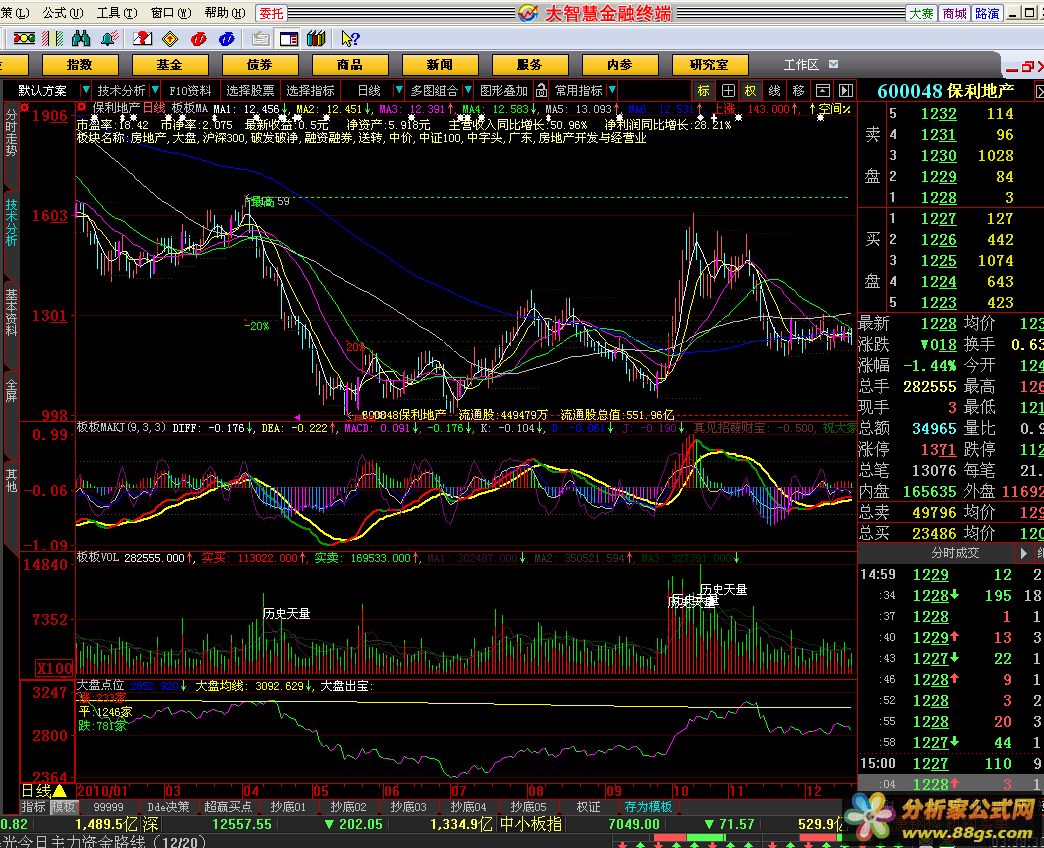Click the skip-to-end icon in chart toolbar
Screen dimensions: 1044x848
click(x=846, y=91)
